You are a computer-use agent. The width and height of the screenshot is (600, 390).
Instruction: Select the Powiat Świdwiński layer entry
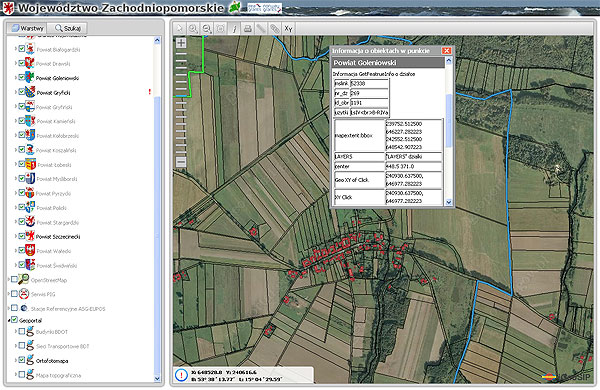pyautogui.click(x=57, y=265)
